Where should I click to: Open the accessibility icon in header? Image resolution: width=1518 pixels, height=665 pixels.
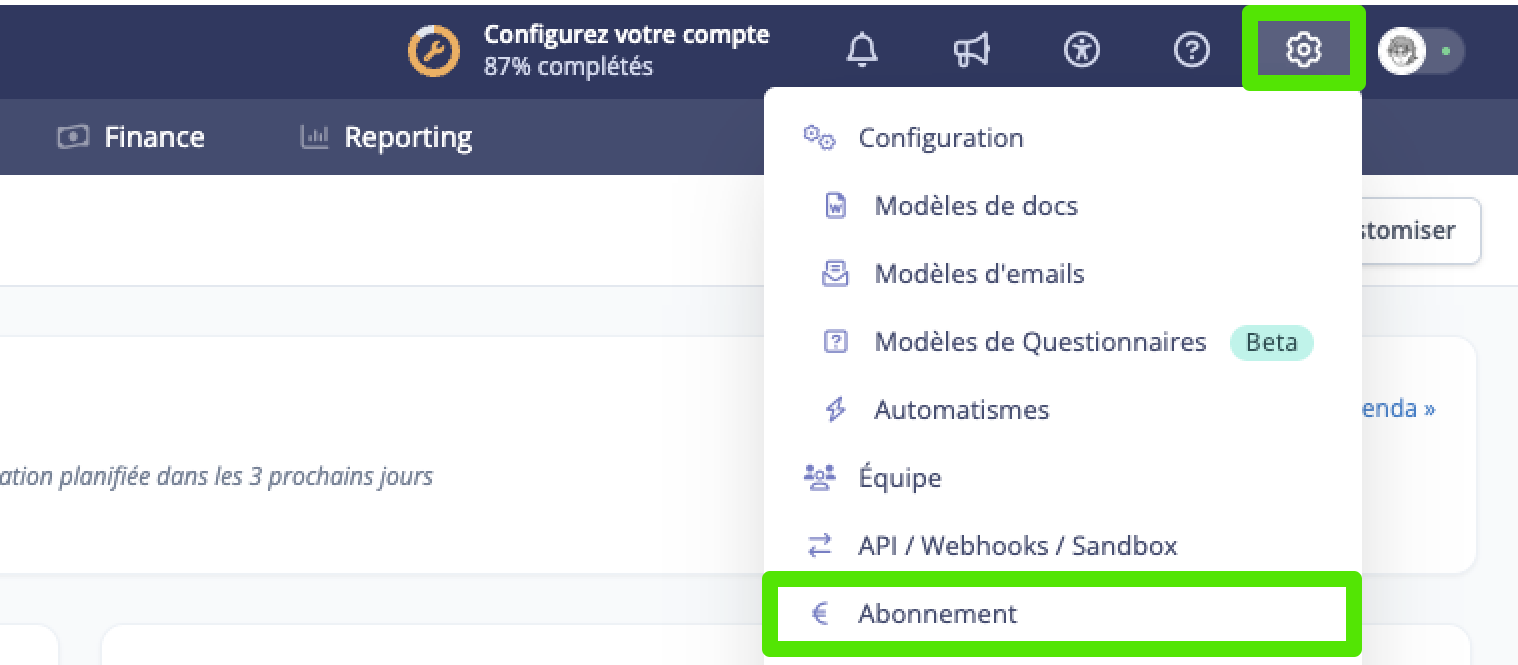pos(1081,50)
